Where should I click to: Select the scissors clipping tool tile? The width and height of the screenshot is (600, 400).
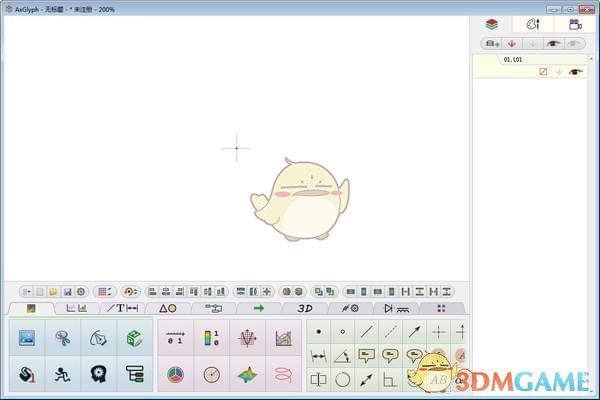(x=62, y=338)
